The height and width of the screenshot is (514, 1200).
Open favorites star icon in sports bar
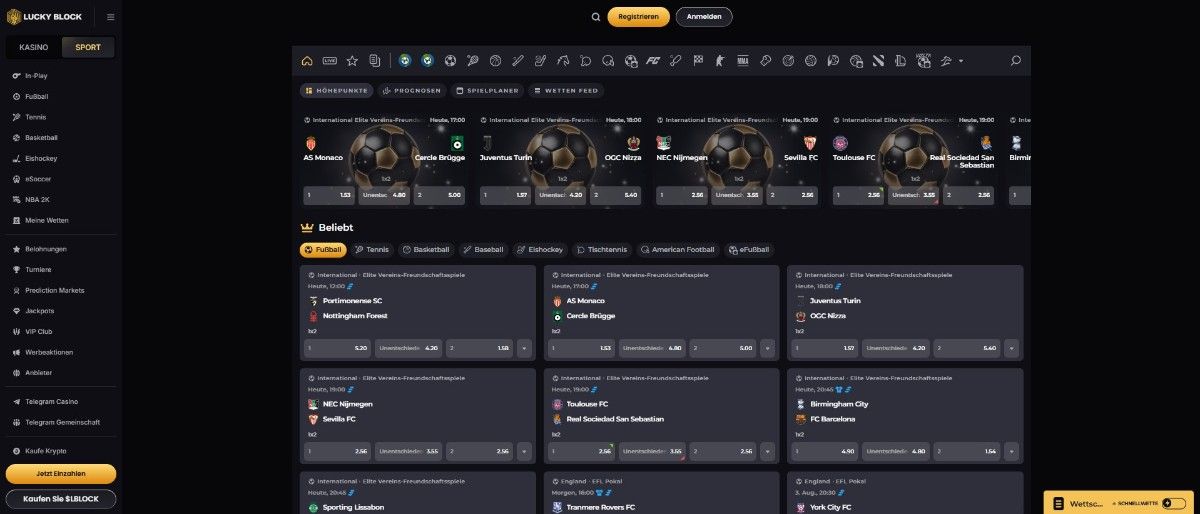point(352,61)
